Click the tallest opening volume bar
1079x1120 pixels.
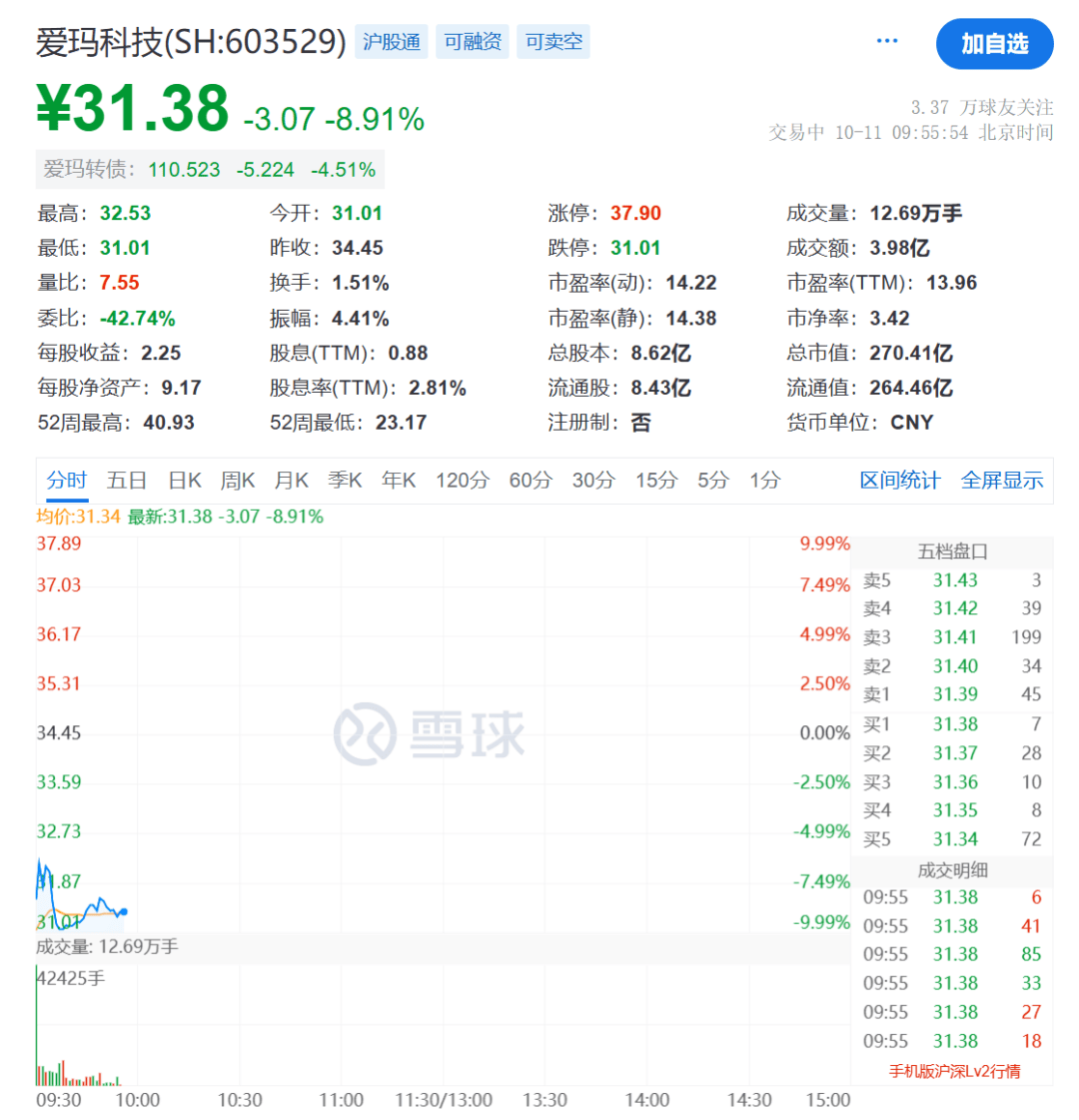[36, 1025]
